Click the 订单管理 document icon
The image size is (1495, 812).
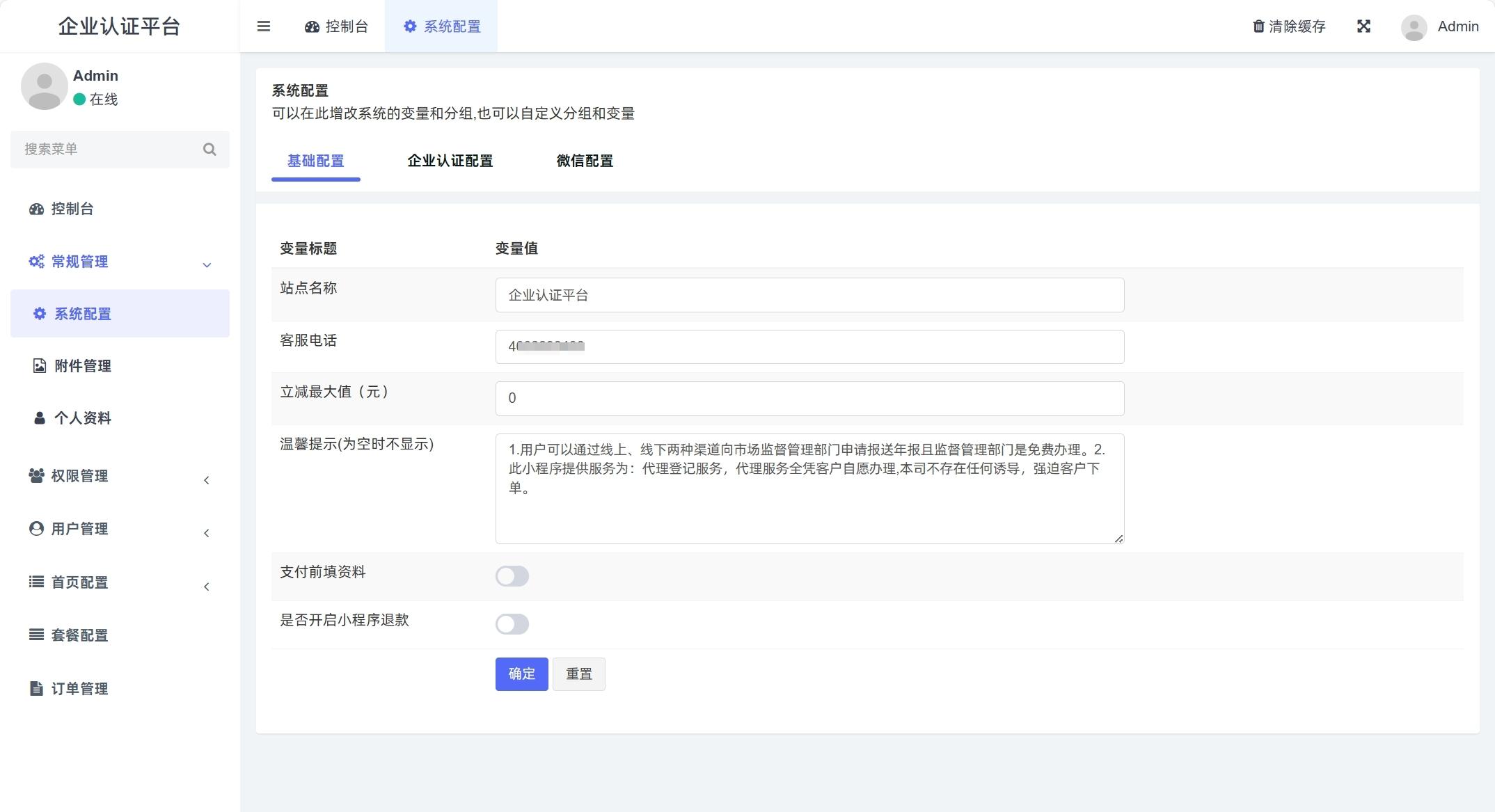pyautogui.click(x=36, y=689)
